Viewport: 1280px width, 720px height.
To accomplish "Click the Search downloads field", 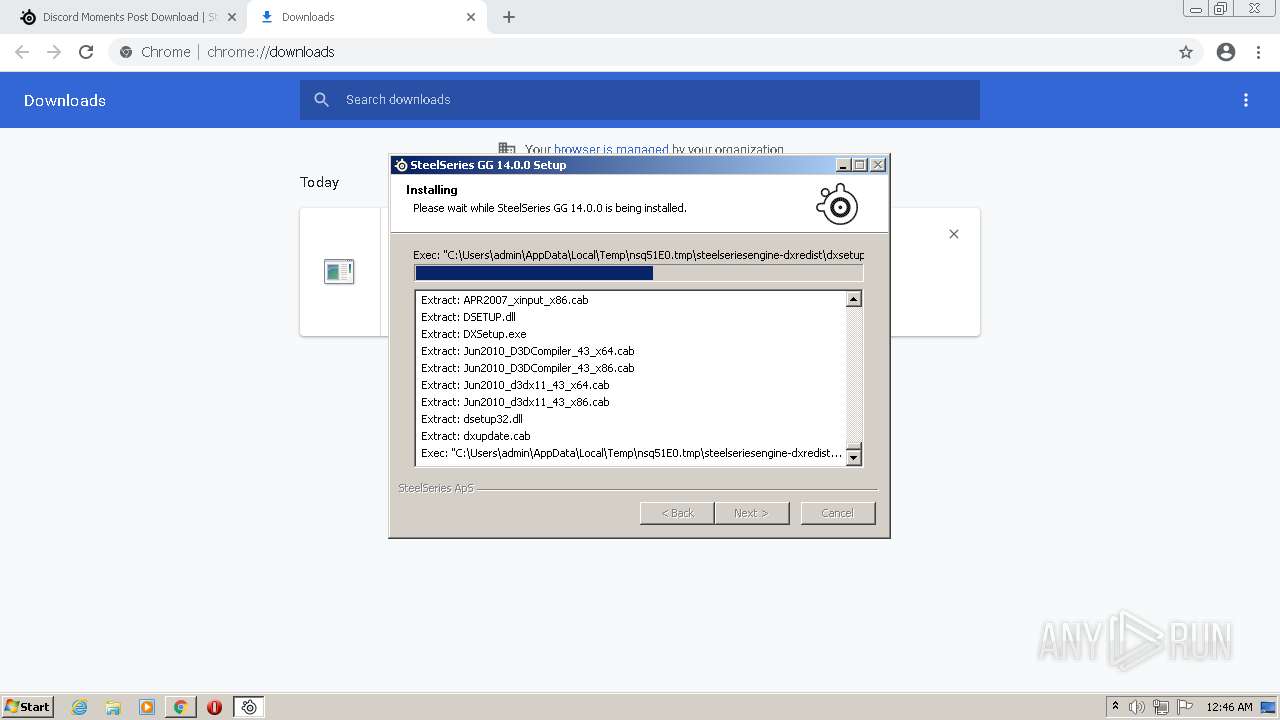I will [640, 100].
